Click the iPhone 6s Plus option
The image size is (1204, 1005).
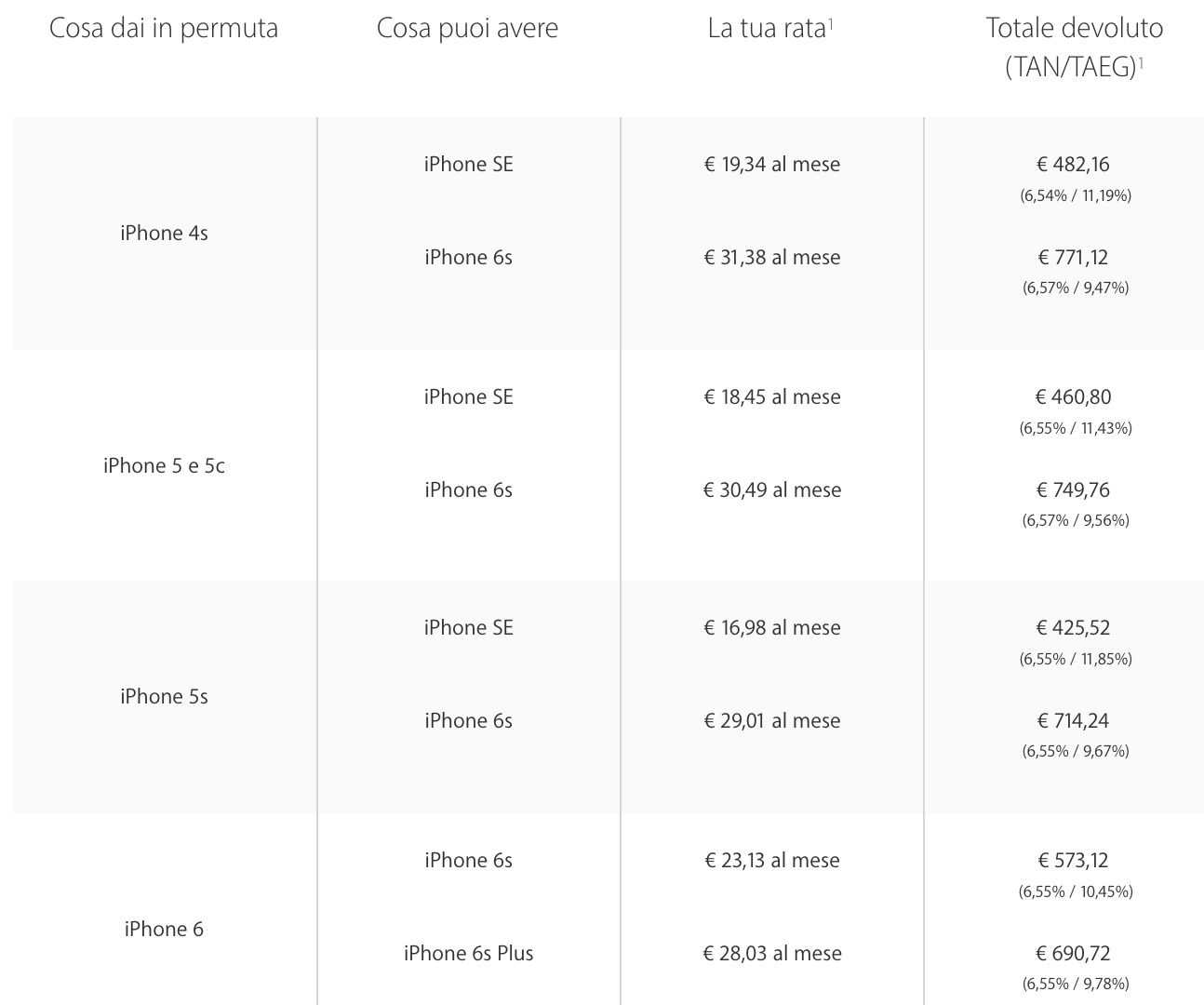click(468, 953)
